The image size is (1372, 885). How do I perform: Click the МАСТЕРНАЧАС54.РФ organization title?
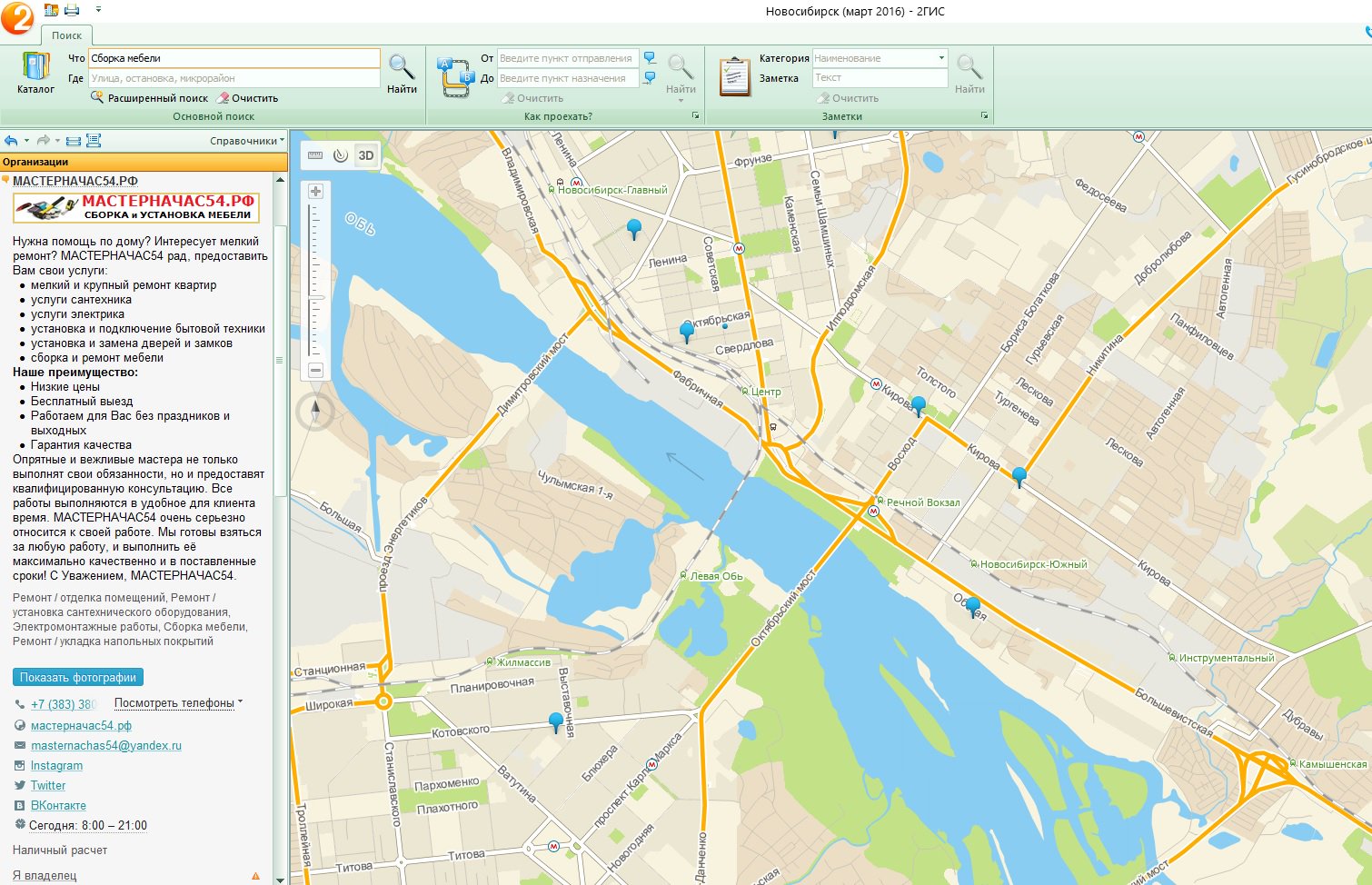pyautogui.click(x=75, y=181)
